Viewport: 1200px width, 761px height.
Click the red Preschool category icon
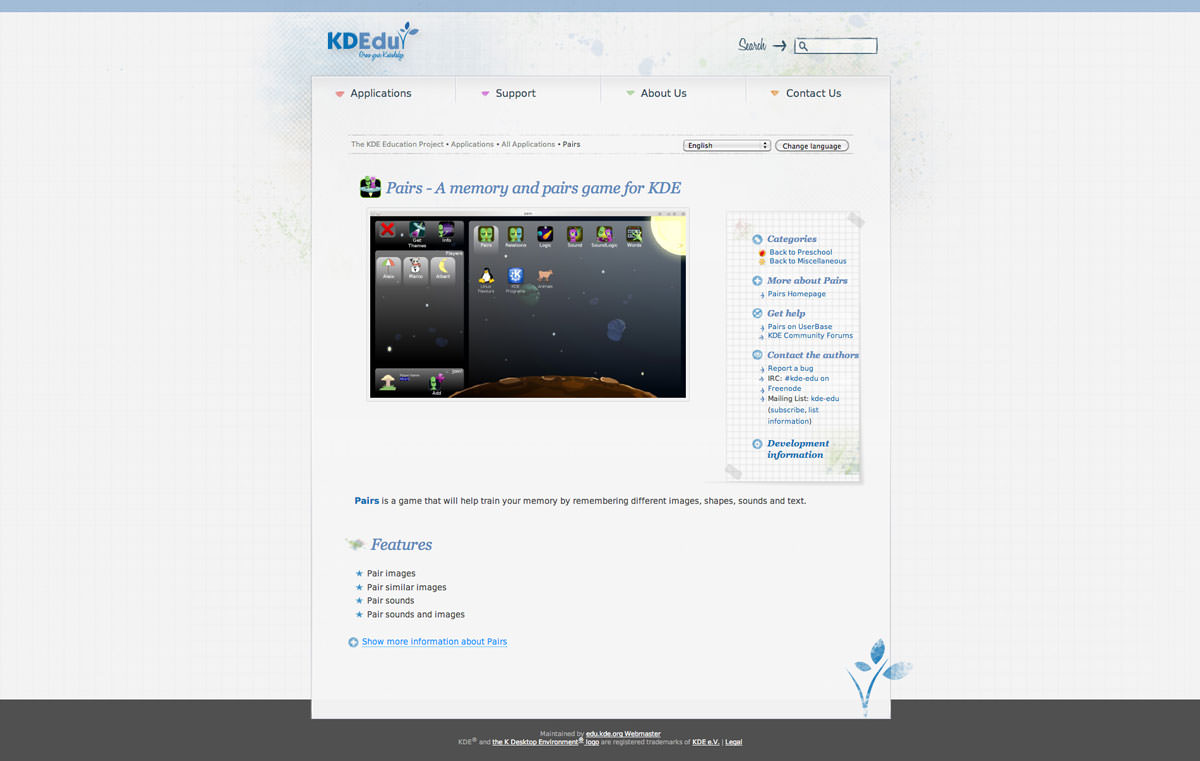tap(762, 253)
